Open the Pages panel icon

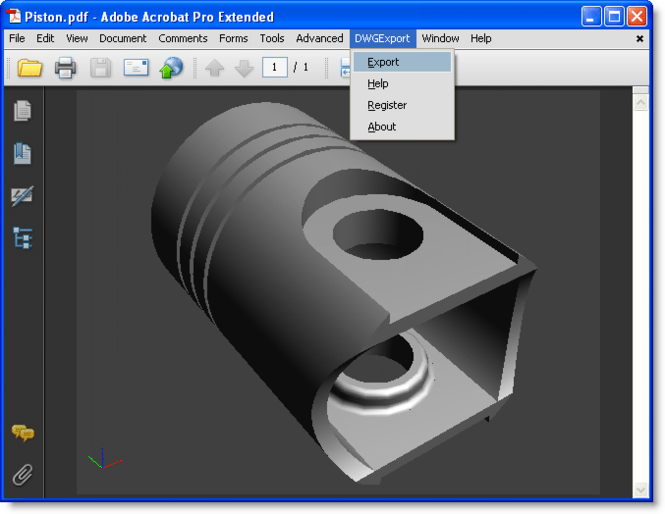click(x=22, y=111)
